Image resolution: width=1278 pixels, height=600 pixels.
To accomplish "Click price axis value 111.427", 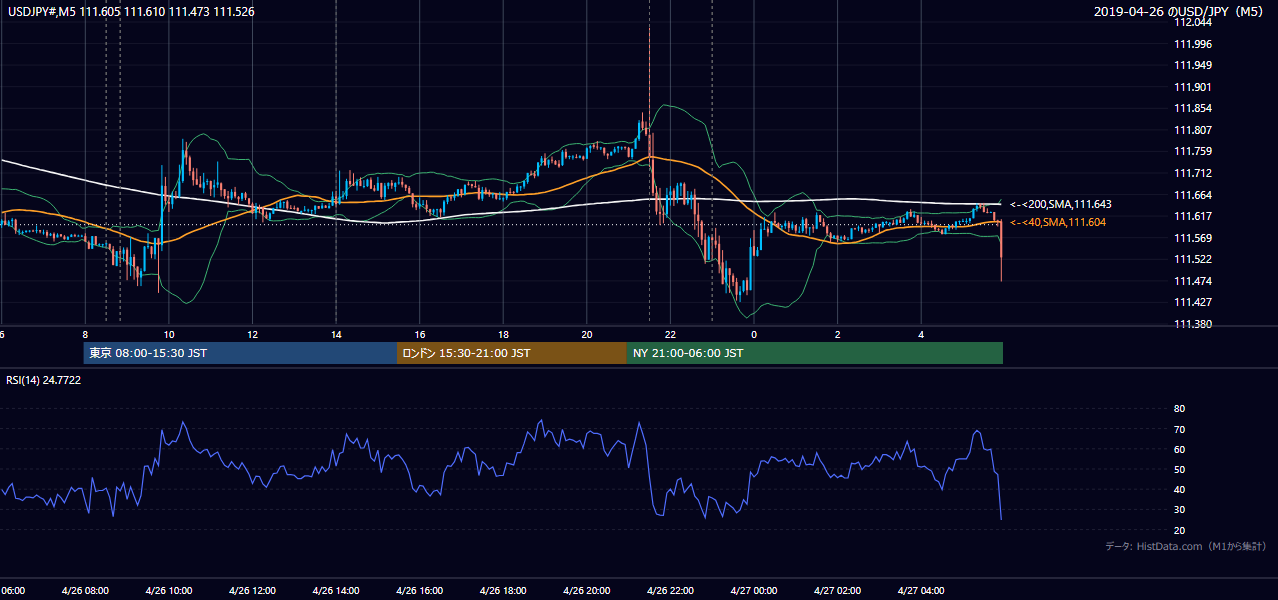I will click(1192, 302).
